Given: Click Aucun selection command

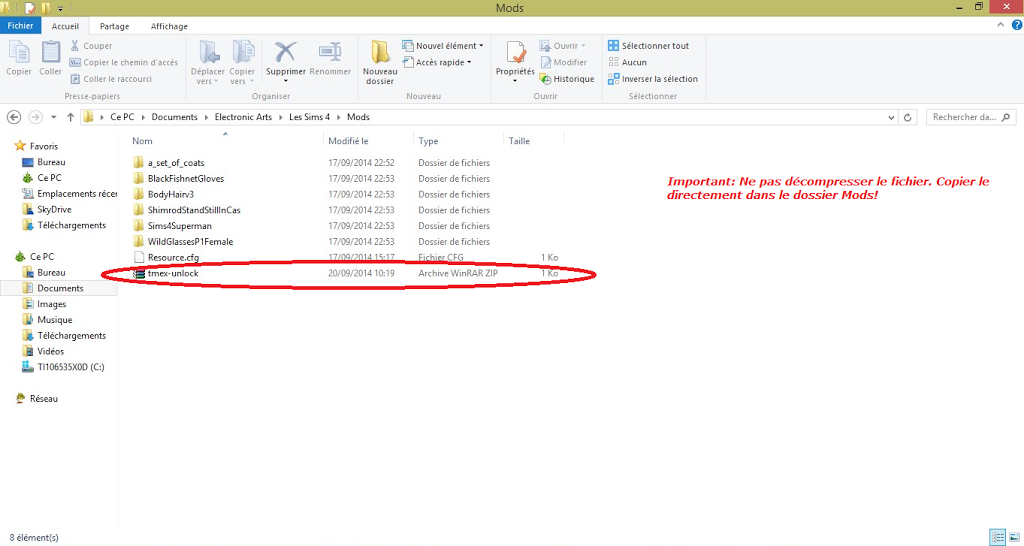Looking at the screenshot, I should 627,62.
